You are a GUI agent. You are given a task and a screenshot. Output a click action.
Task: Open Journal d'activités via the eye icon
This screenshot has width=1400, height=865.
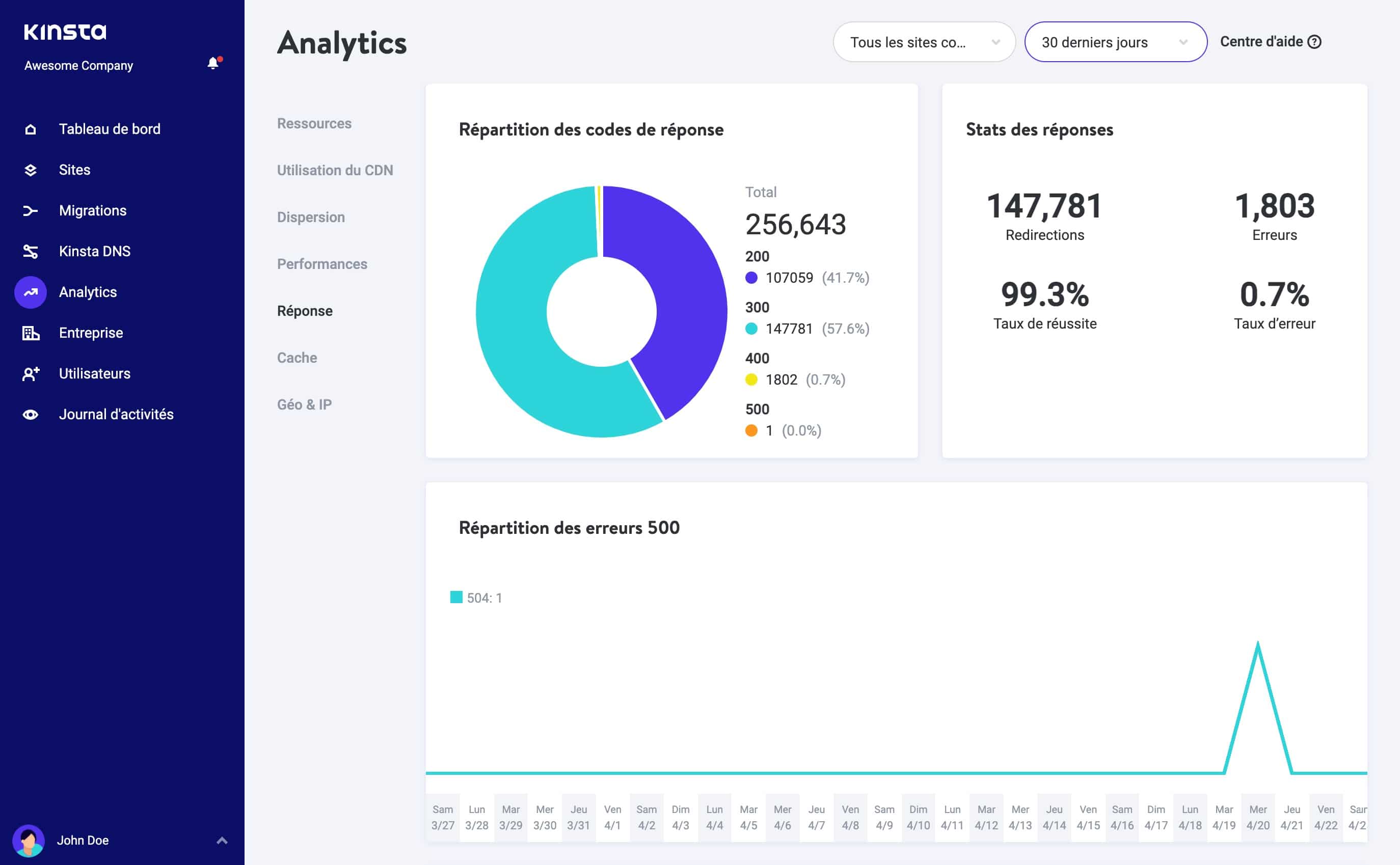[x=31, y=414]
